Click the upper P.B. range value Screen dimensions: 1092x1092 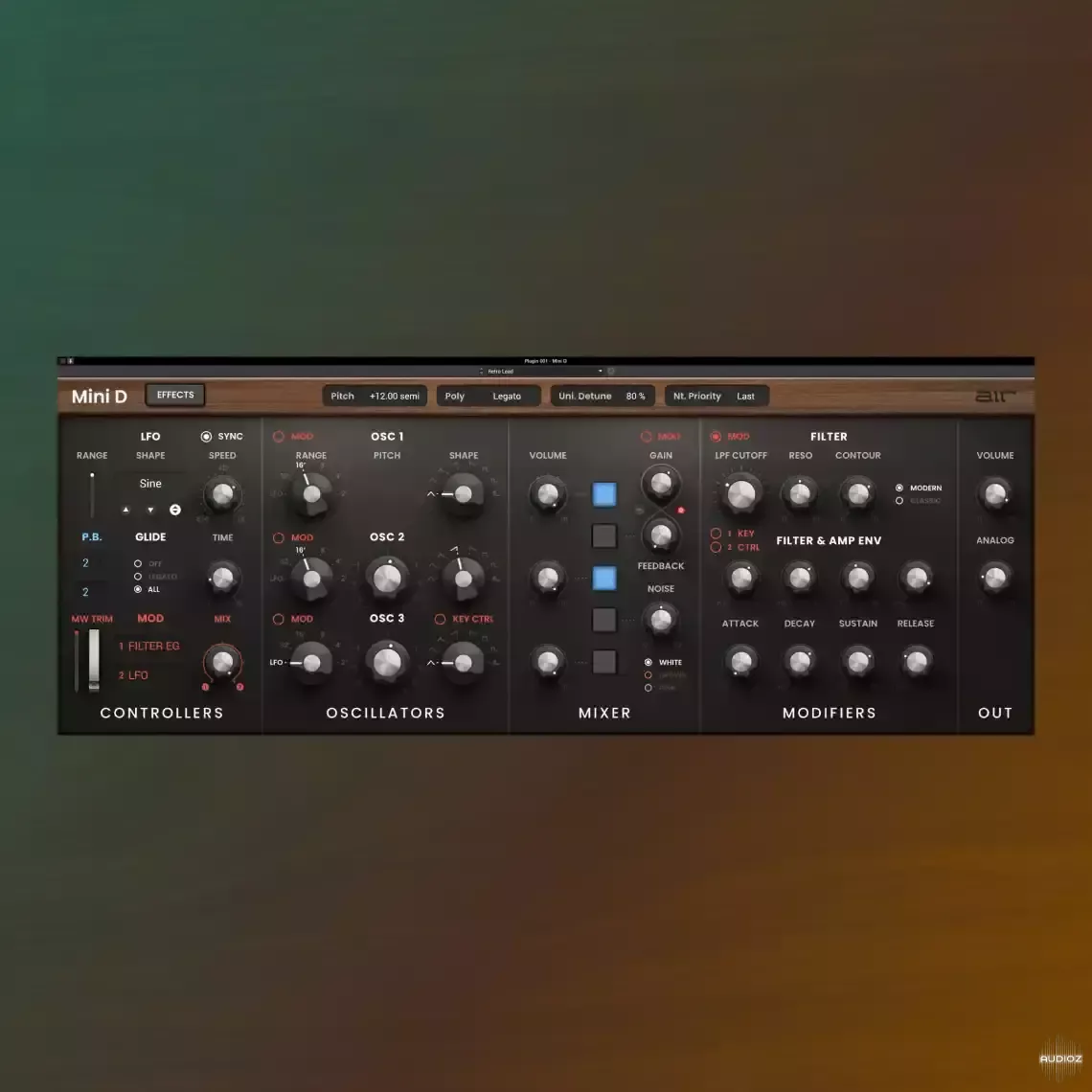pos(85,562)
